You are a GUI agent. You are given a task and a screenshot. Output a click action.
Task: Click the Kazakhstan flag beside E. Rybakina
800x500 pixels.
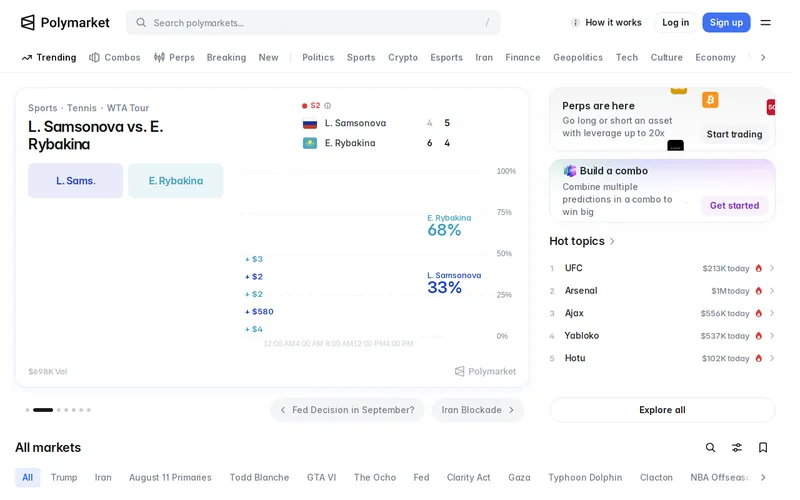coord(310,143)
